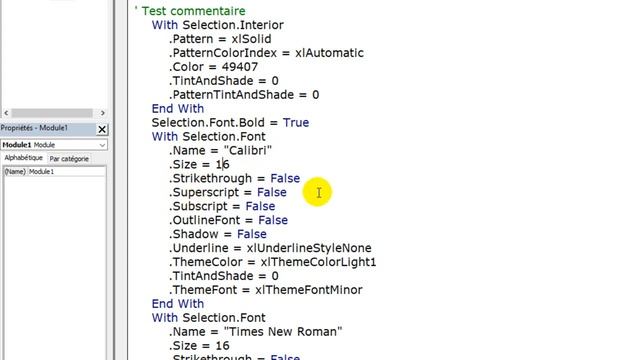Click the '.Color = 49407' line
Screen dimensions: 640x360
[x=213, y=67]
